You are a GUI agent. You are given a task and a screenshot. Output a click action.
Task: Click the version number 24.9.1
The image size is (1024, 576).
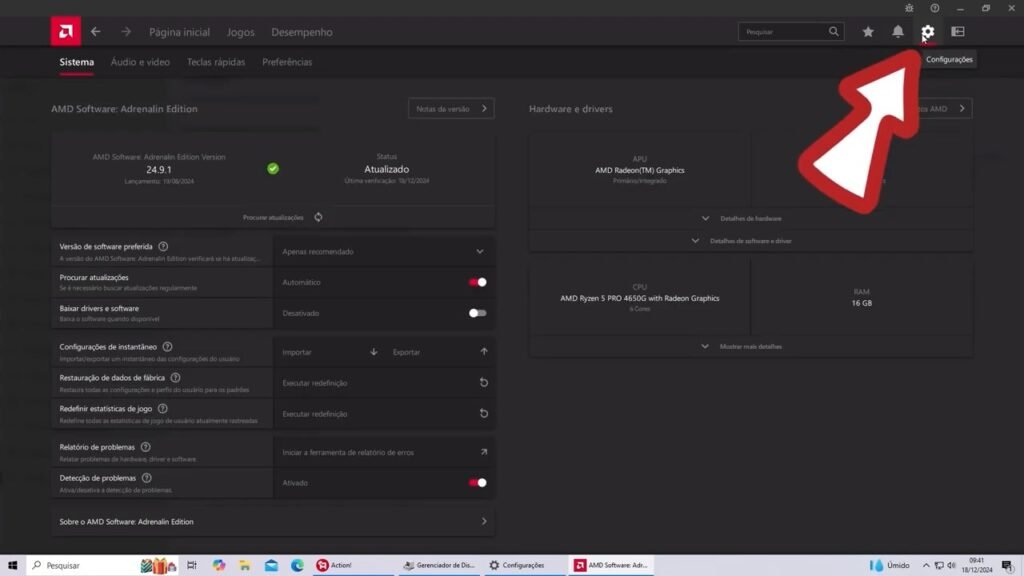(x=159, y=170)
